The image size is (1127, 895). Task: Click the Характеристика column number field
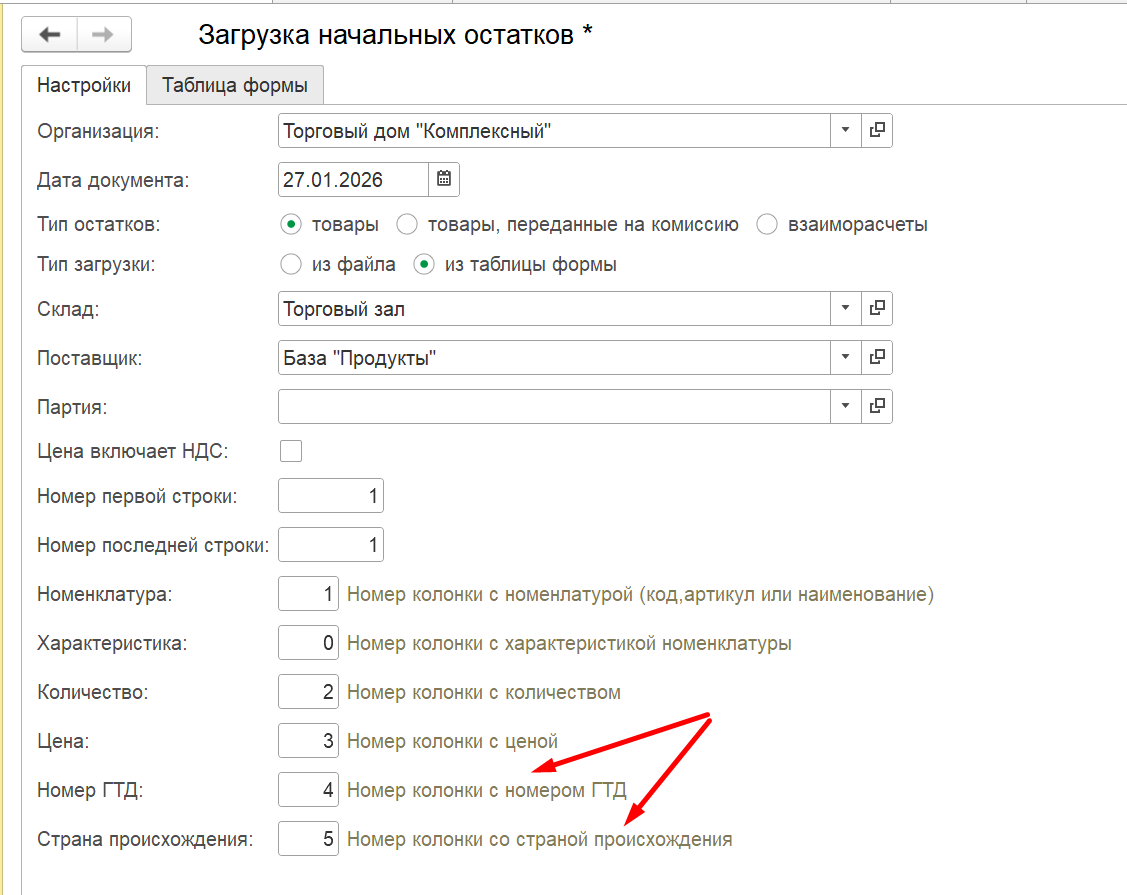click(308, 643)
